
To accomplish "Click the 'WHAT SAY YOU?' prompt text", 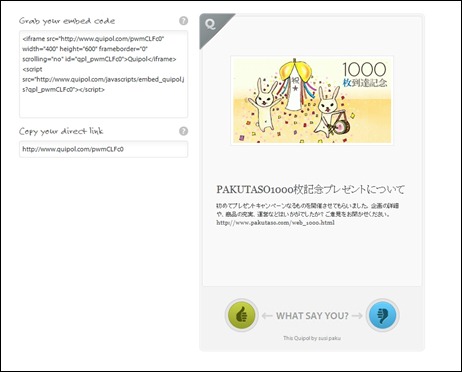I will click(312, 316).
